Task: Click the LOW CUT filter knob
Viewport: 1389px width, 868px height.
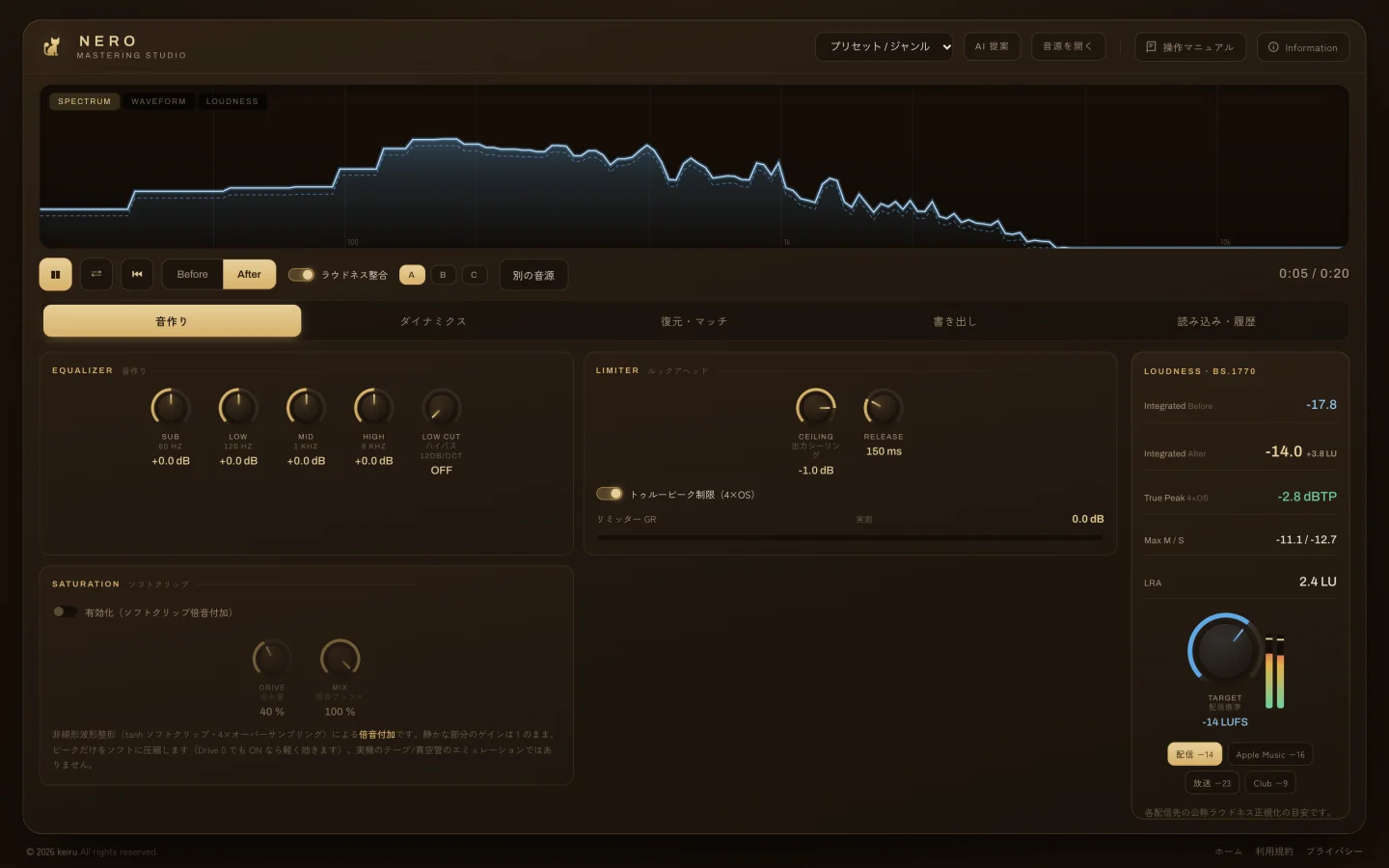Action: tap(441, 407)
